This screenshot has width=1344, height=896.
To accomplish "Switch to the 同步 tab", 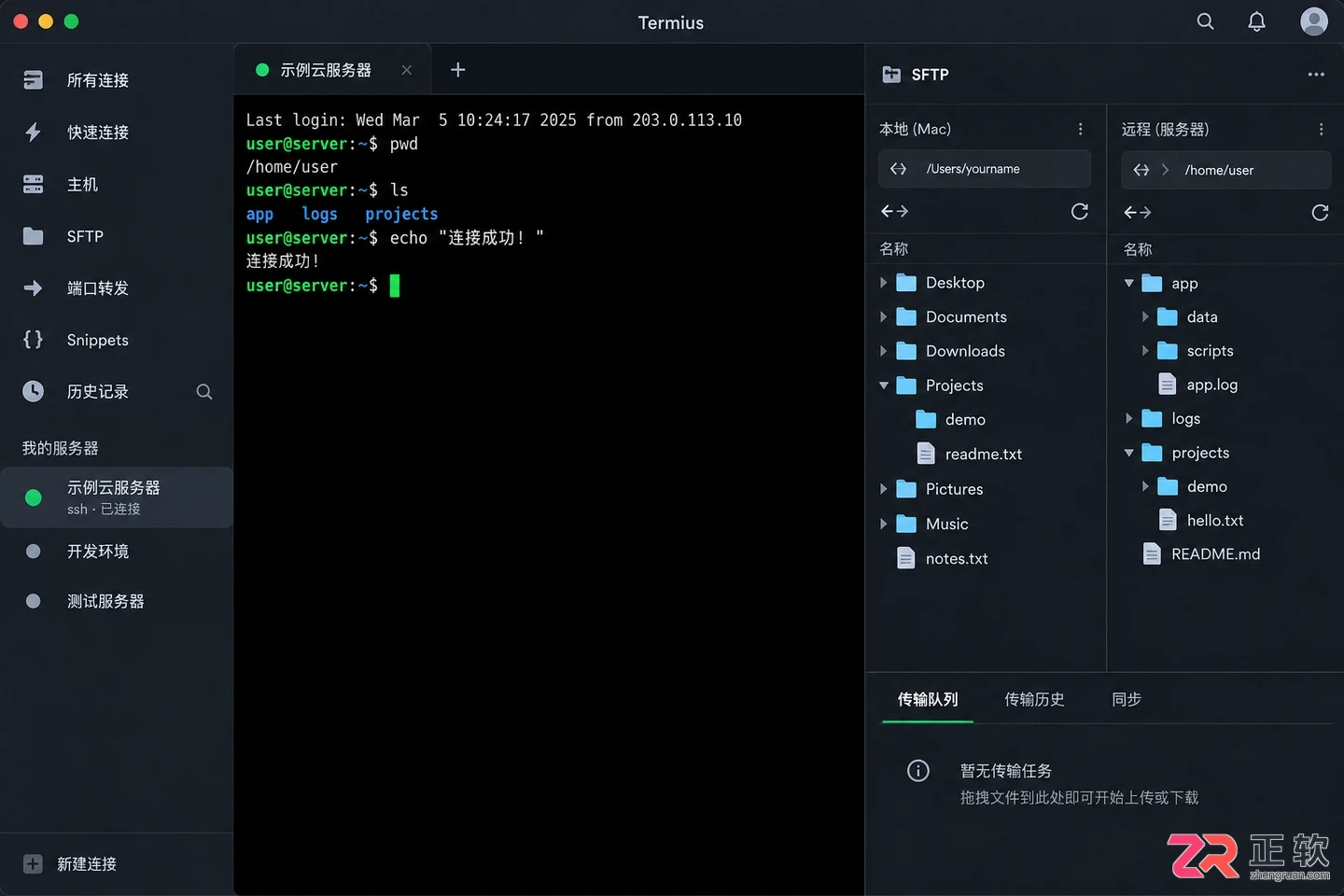I will coord(1127,700).
